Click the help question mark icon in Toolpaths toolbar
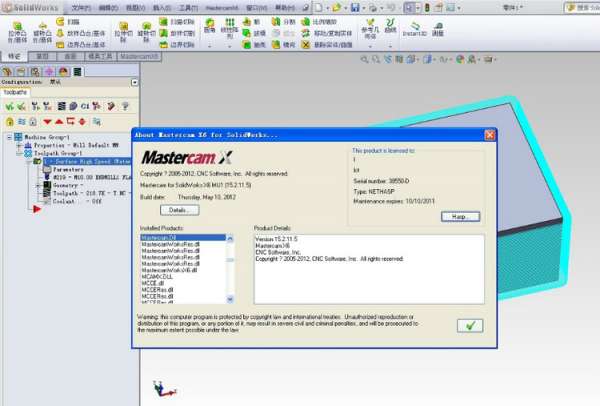The image size is (600, 406). 126,105
